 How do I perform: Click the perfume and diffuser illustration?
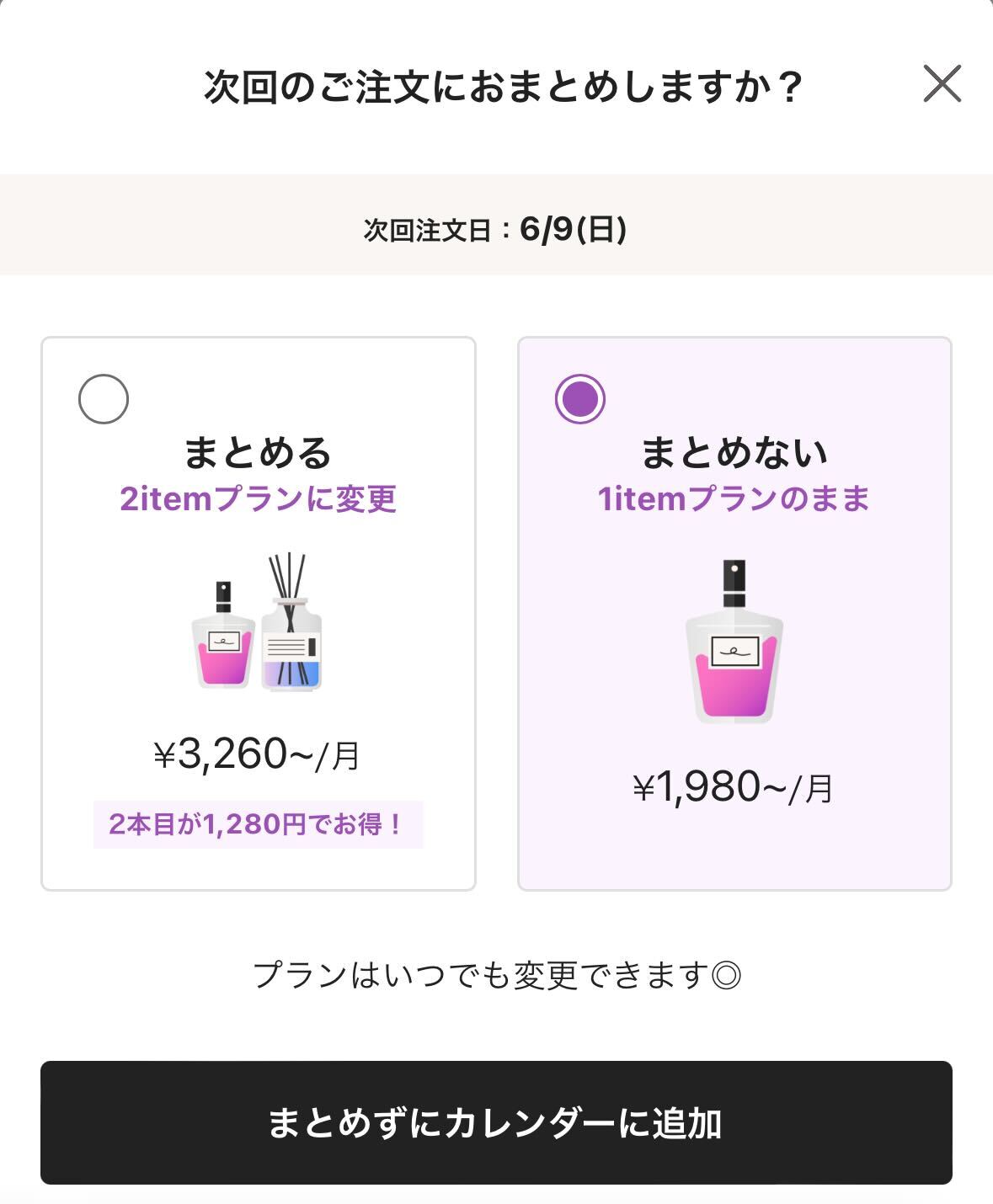[x=257, y=623]
